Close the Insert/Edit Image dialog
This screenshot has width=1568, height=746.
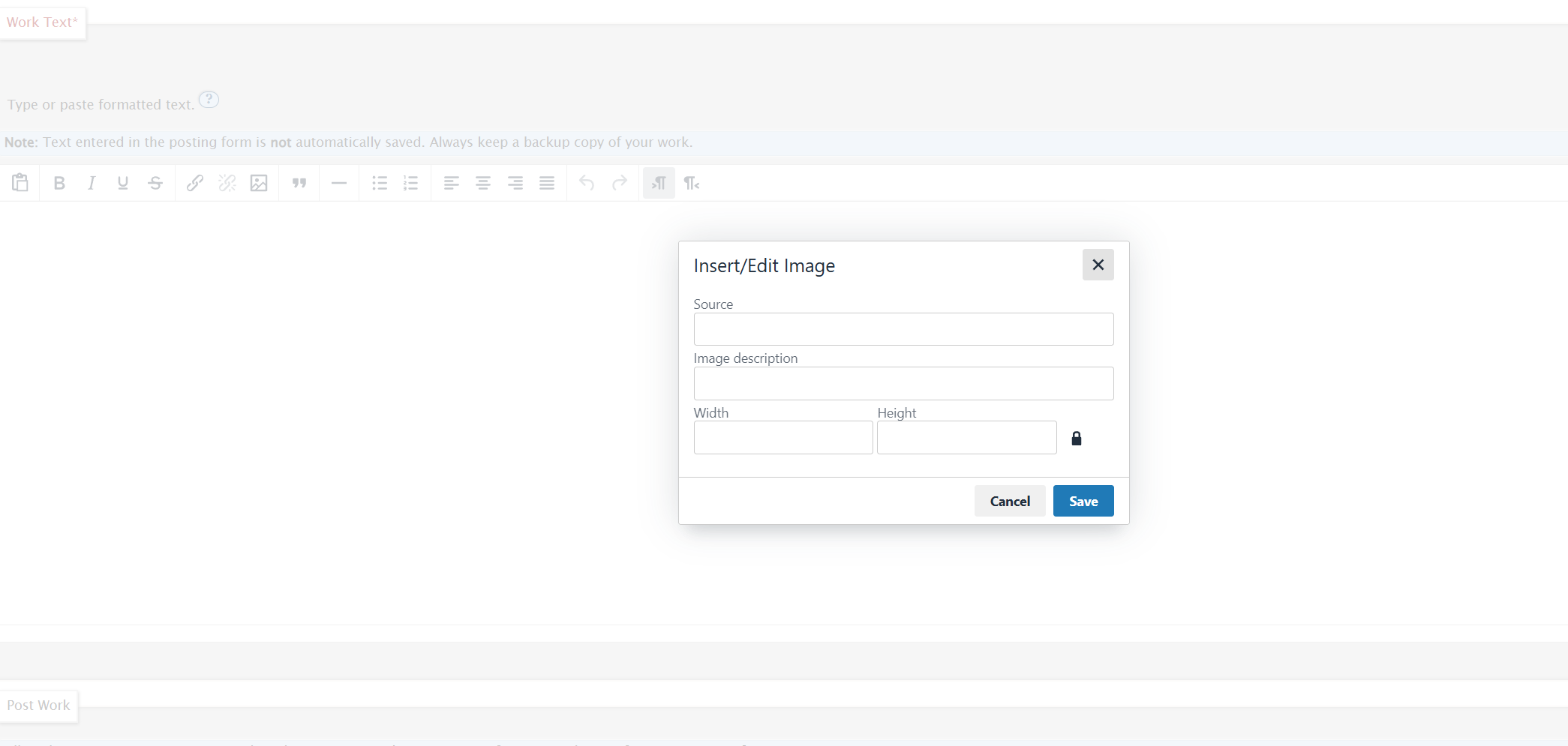(1098, 265)
